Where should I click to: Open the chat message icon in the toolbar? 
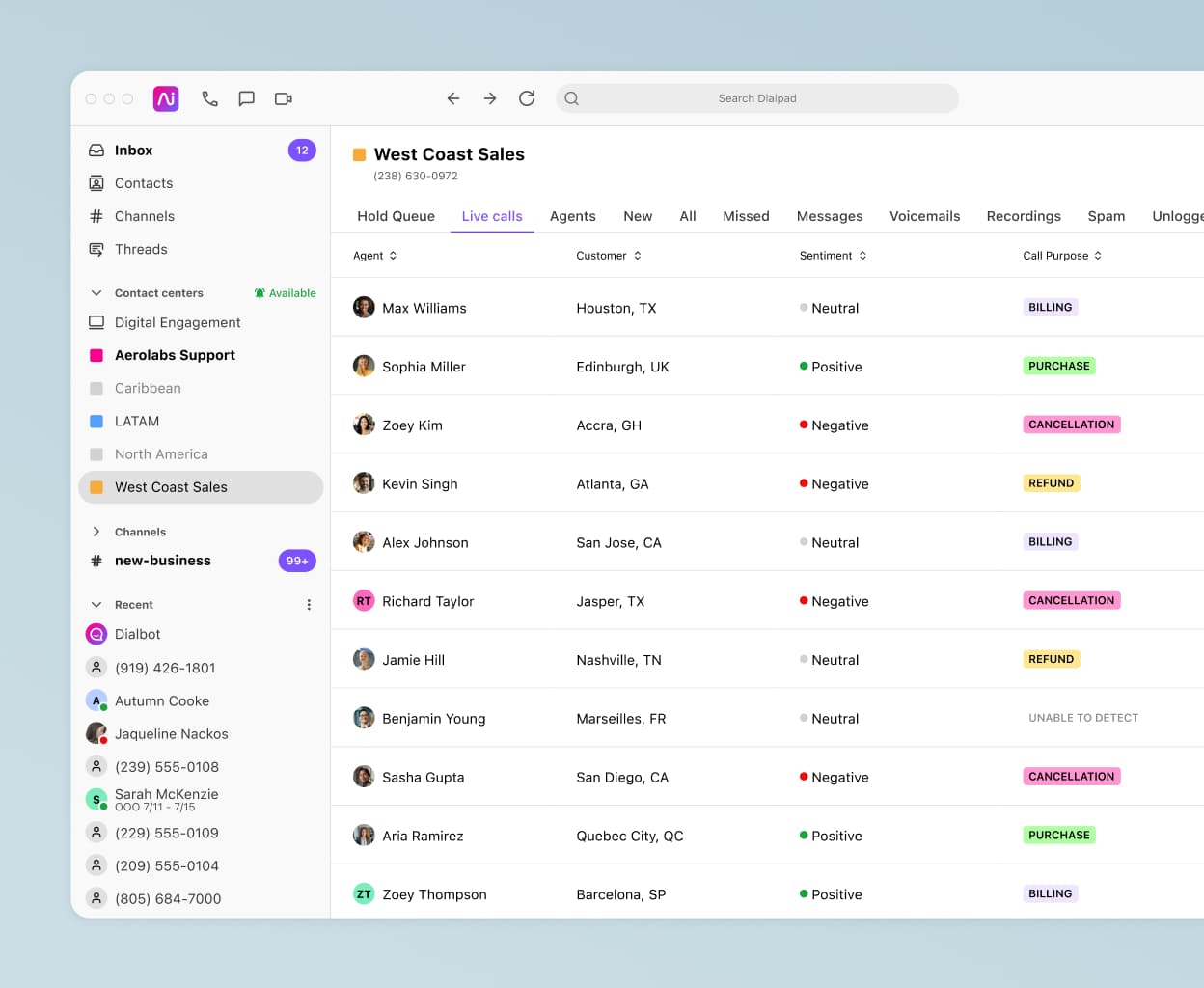click(x=247, y=98)
